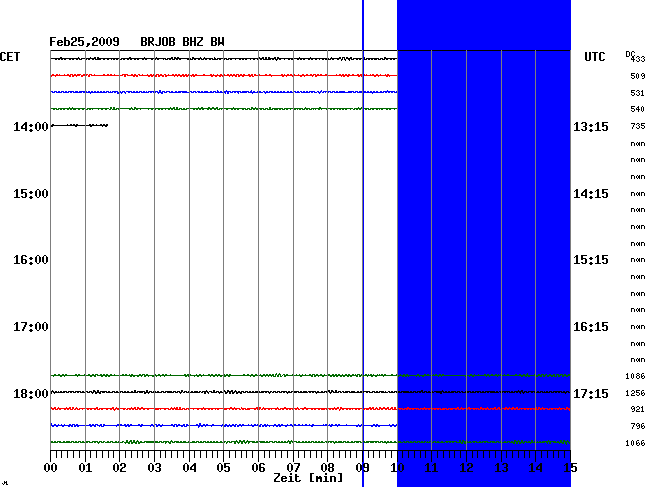Select the 16:00 CET time label
The width and height of the screenshot is (650, 494).
click(31, 260)
